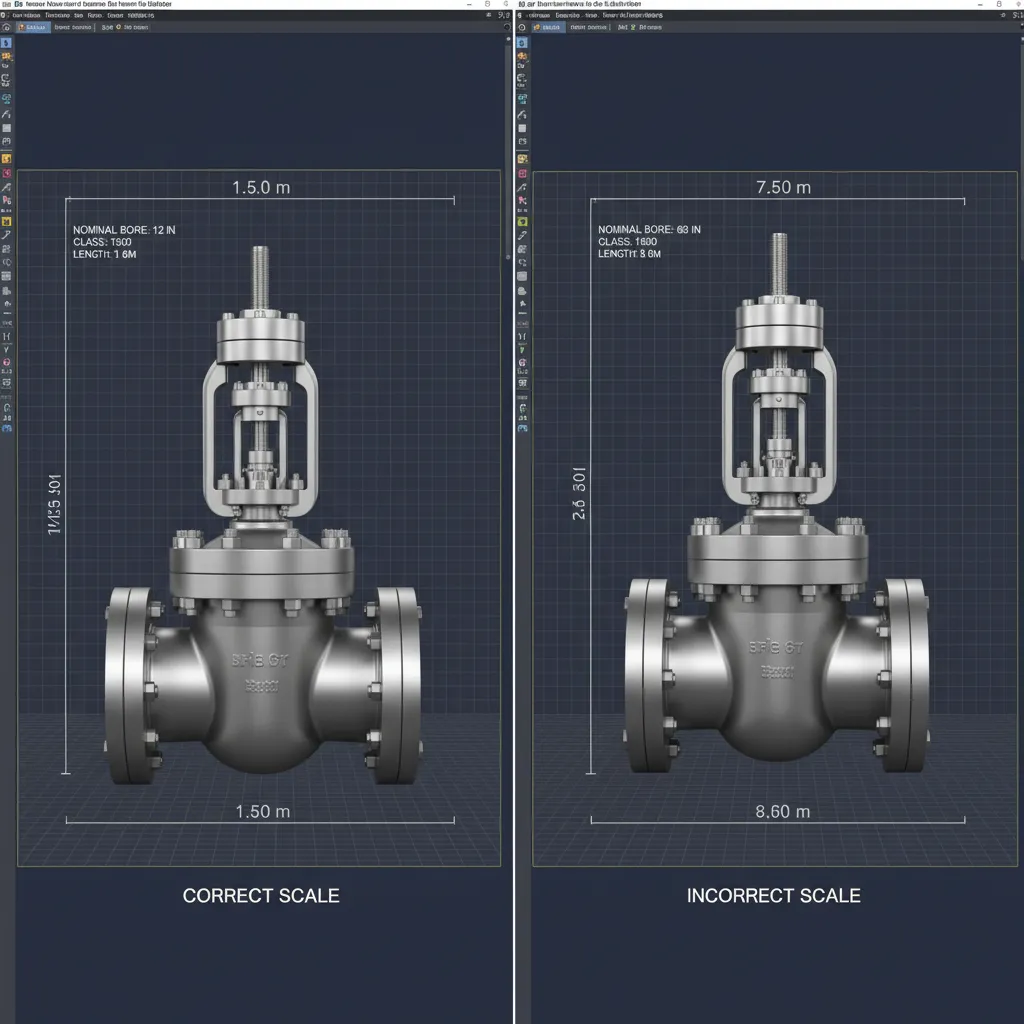The image size is (1024, 1024).
Task: Select the pink outlined square icon in right window sidebar
Action: coord(522,174)
